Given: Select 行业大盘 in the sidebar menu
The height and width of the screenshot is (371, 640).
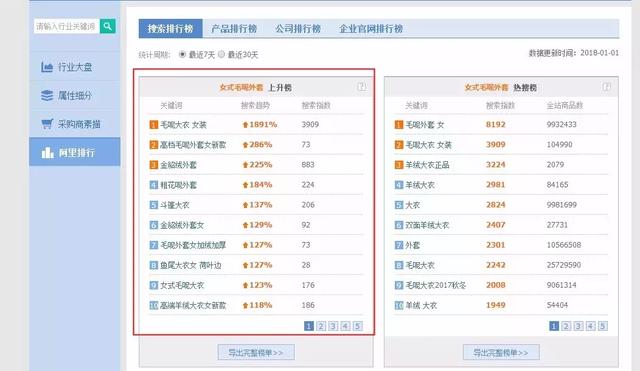Looking at the screenshot, I should (75, 67).
